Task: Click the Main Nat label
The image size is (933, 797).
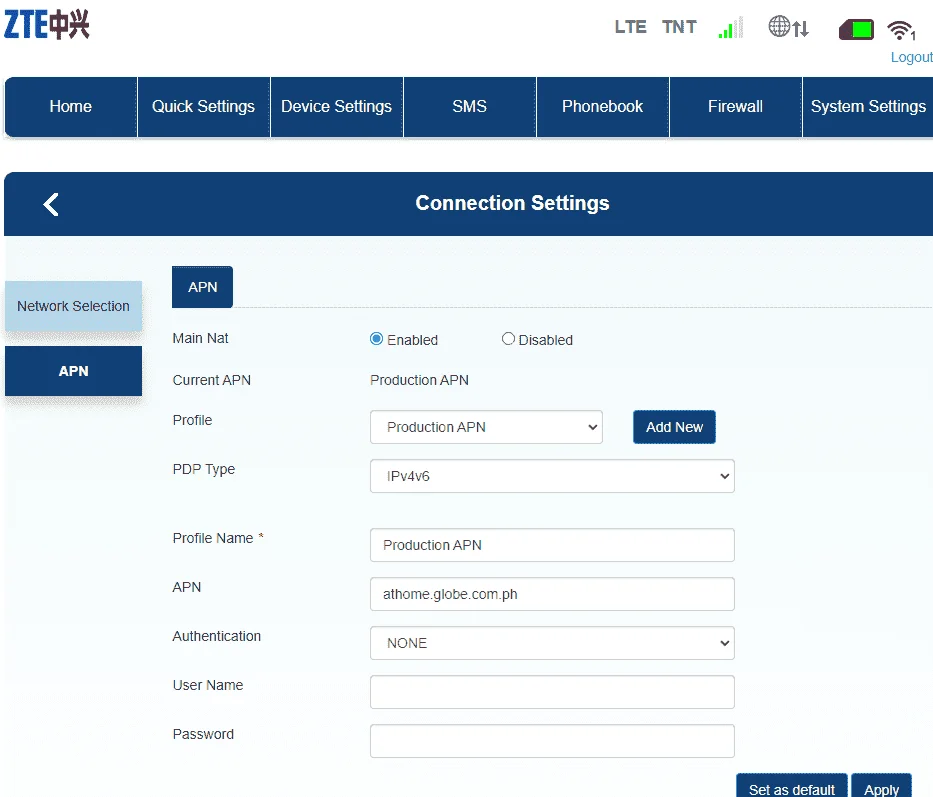Action: (x=201, y=338)
